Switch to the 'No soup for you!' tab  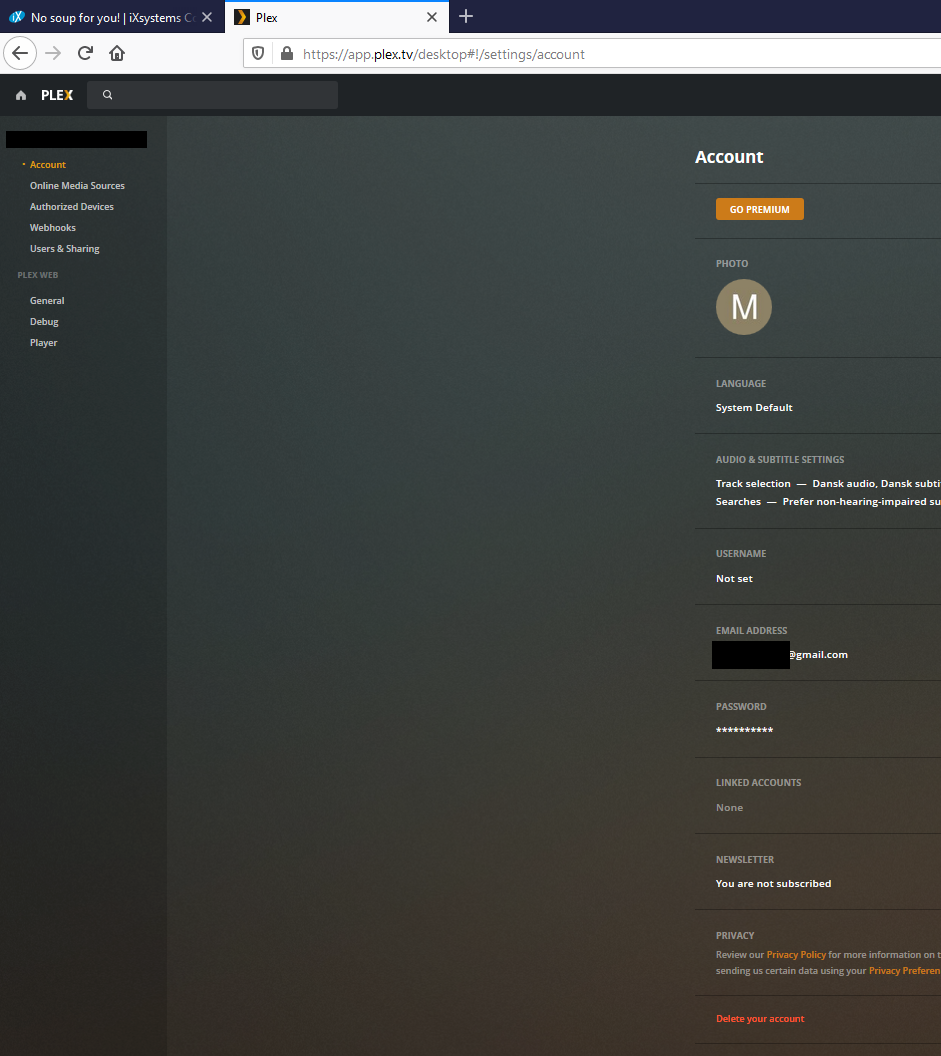(112, 18)
